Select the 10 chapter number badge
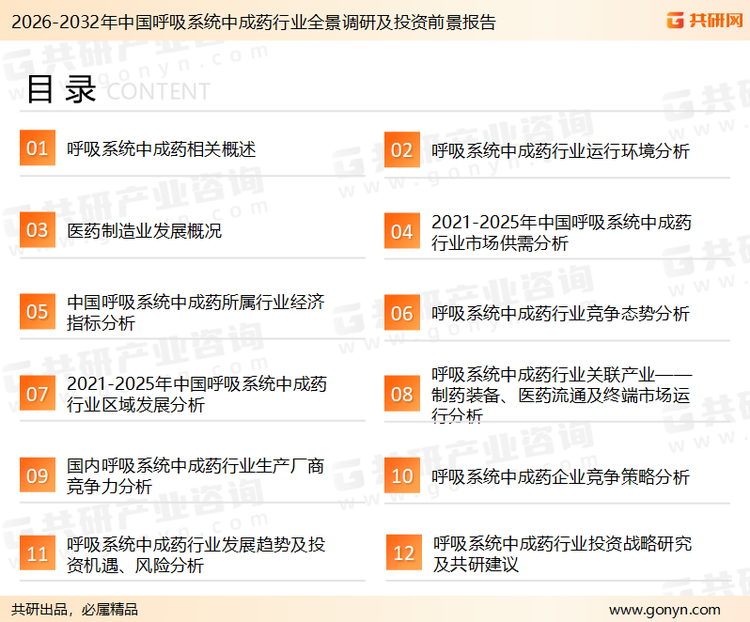This screenshot has height=622, width=750. coord(401,476)
